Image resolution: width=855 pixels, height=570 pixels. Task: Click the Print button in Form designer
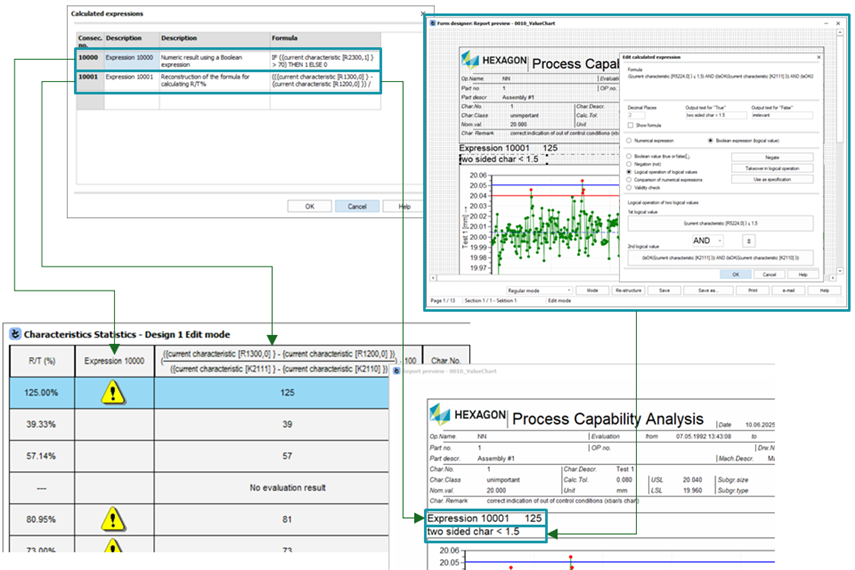pyautogui.click(x=752, y=291)
